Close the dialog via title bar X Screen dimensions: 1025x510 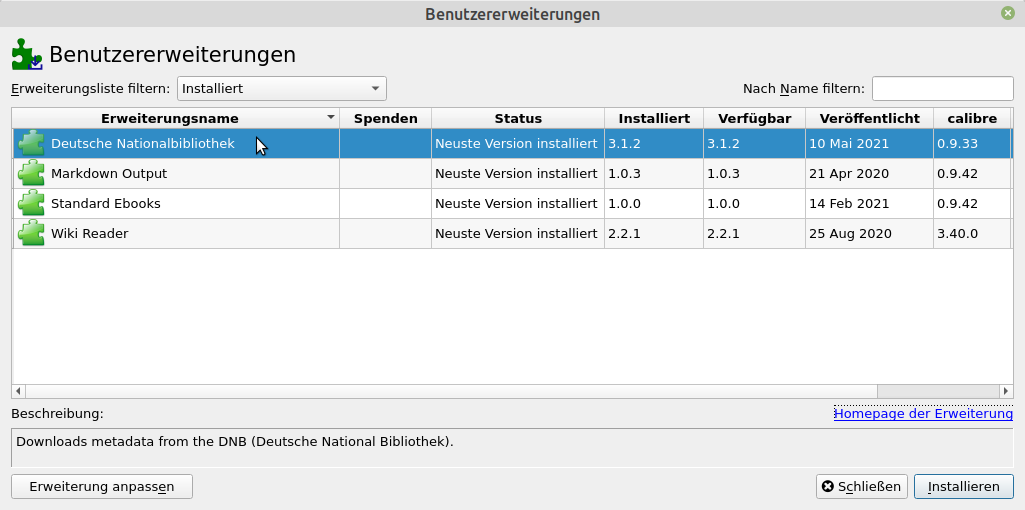(1008, 14)
